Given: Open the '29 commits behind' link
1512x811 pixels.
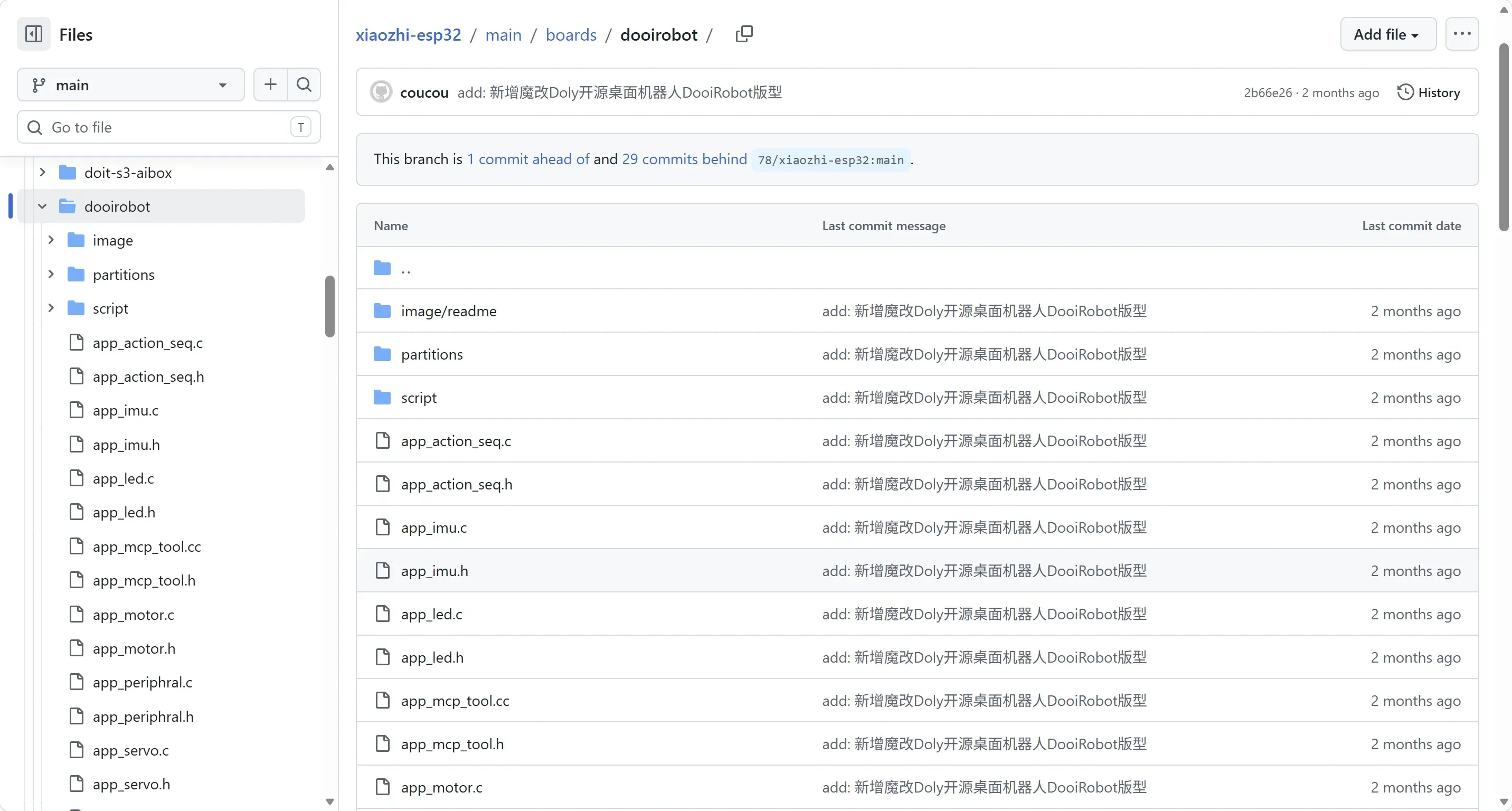Looking at the screenshot, I should (x=684, y=159).
